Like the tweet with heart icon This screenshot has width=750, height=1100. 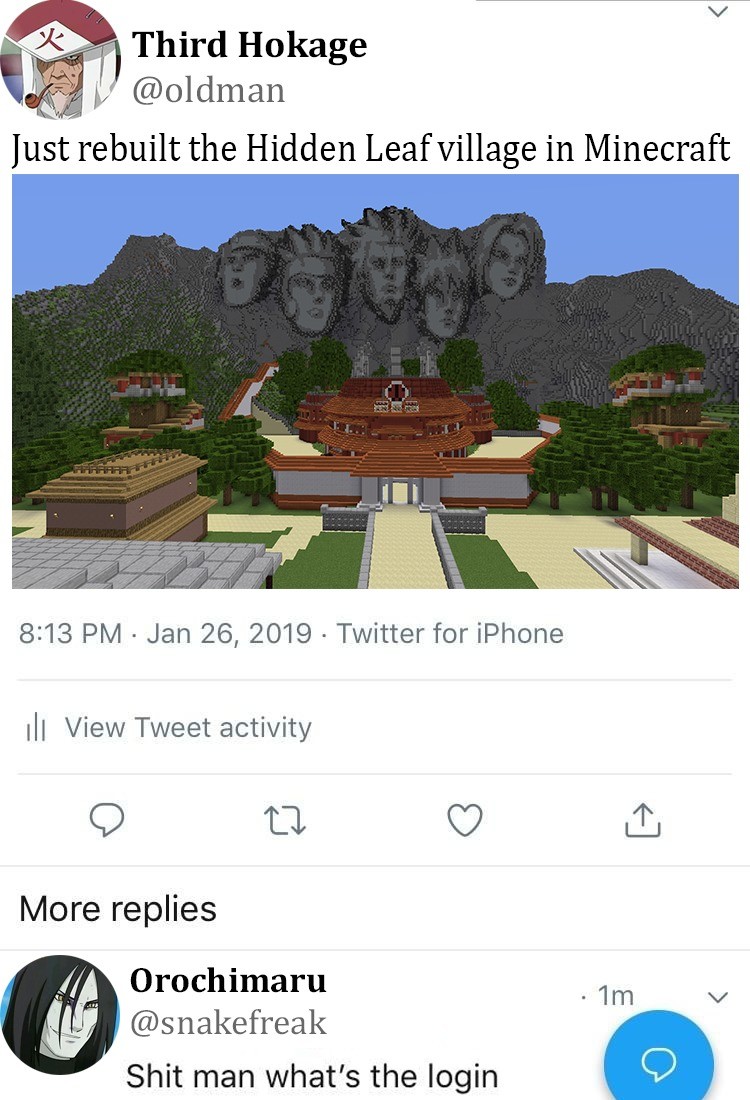464,820
